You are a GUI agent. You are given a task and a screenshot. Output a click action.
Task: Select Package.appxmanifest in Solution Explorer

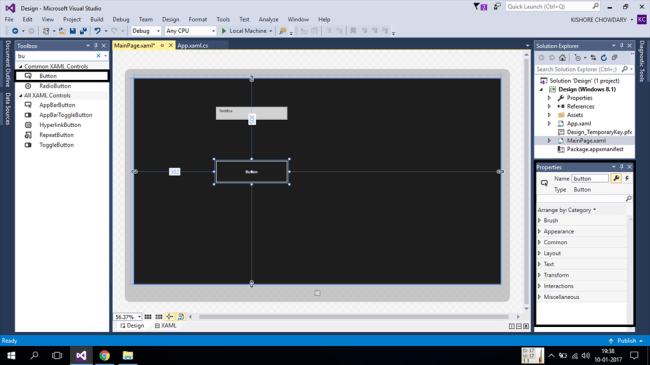[x=595, y=149]
